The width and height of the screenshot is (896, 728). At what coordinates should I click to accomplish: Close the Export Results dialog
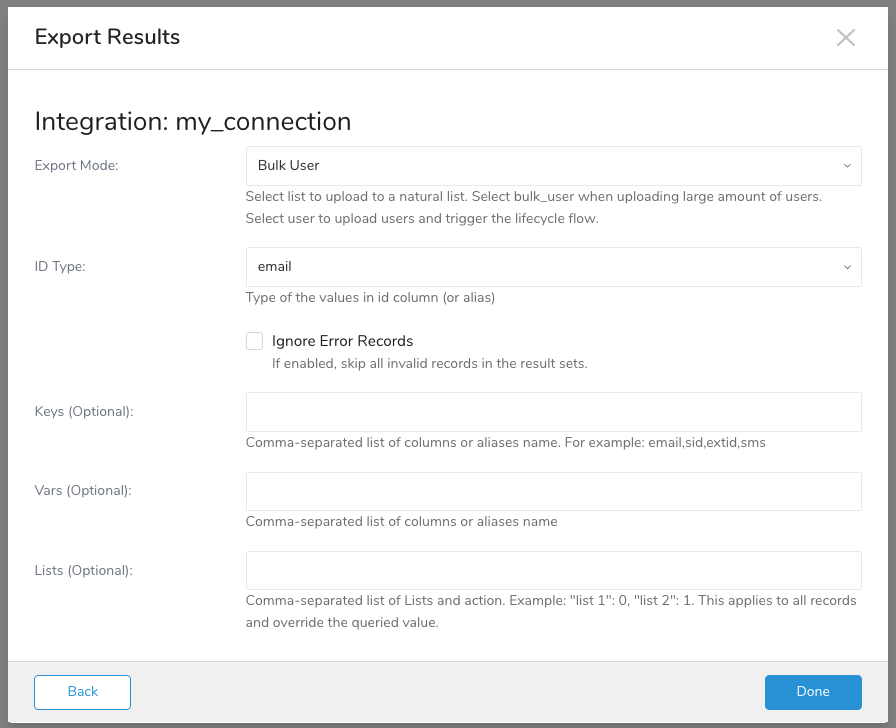[x=846, y=38]
